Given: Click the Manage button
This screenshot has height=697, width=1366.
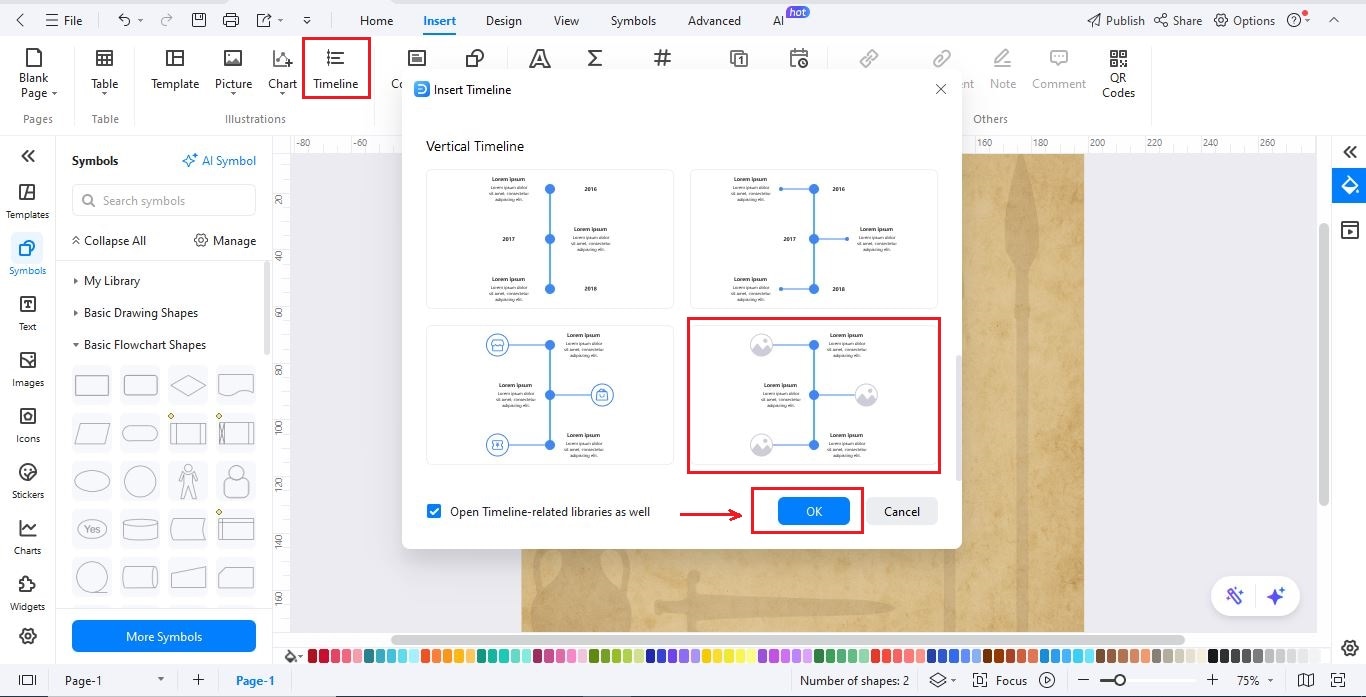Looking at the screenshot, I should pyautogui.click(x=225, y=241).
